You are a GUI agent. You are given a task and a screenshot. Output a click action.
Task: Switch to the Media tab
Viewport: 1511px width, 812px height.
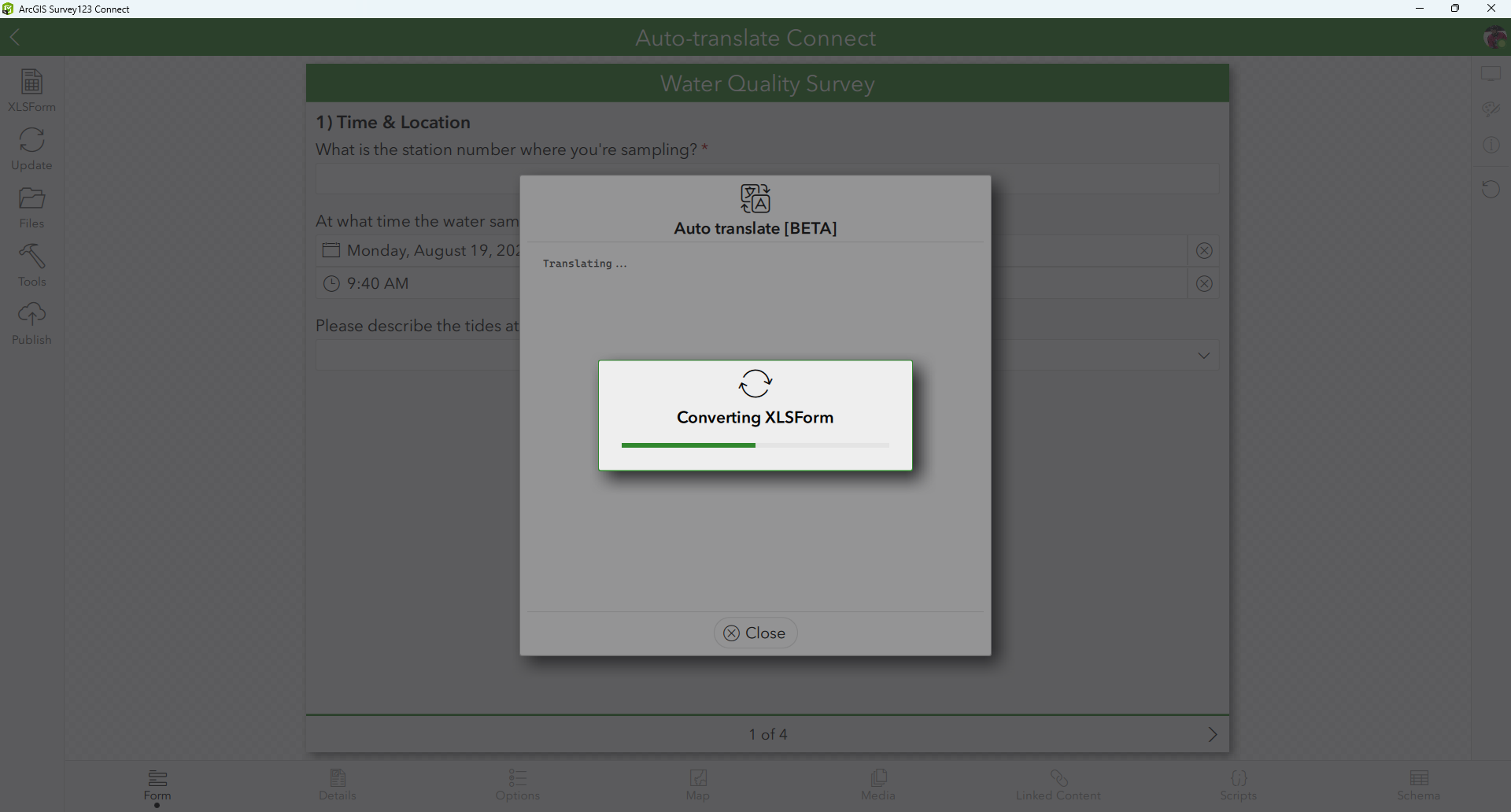pyautogui.click(x=878, y=785)
